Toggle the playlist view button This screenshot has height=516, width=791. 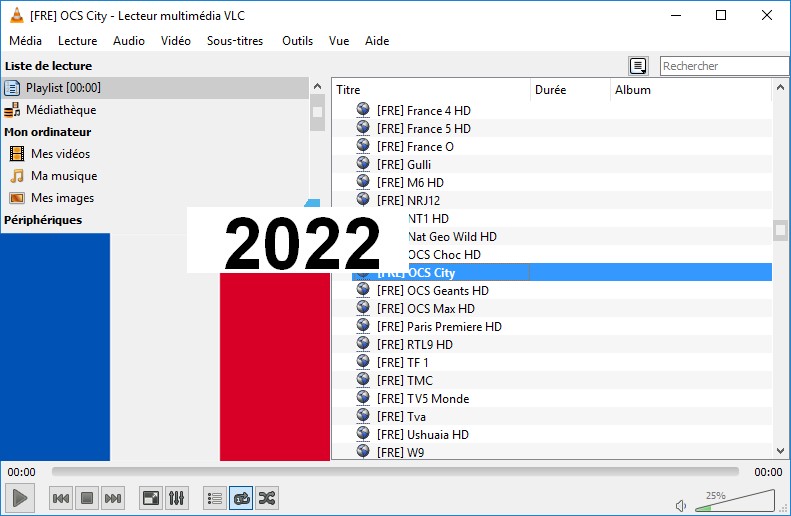[215, 498]
